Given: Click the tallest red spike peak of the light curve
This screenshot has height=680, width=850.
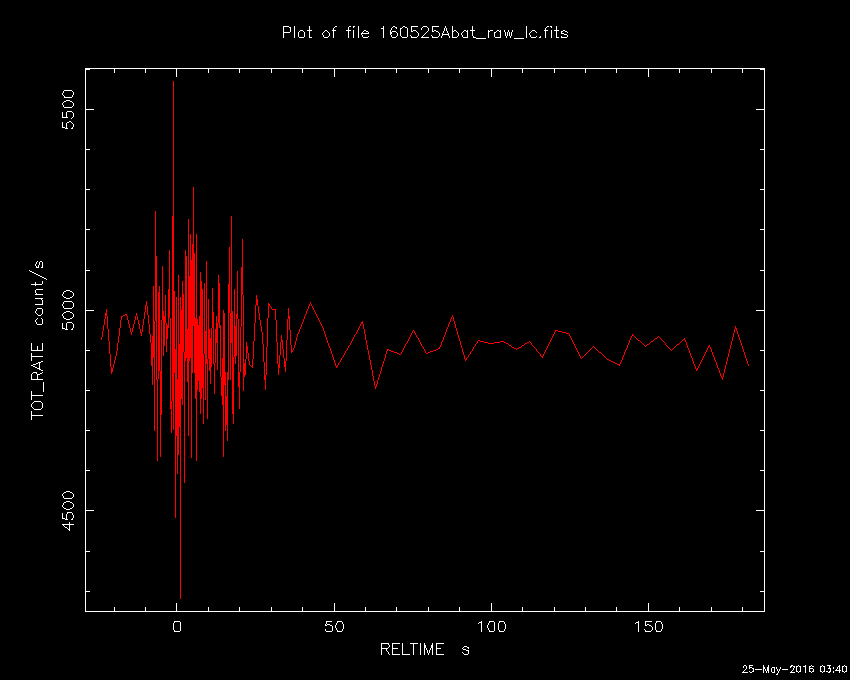Looking at the screenshot, I should click(173, 82).
